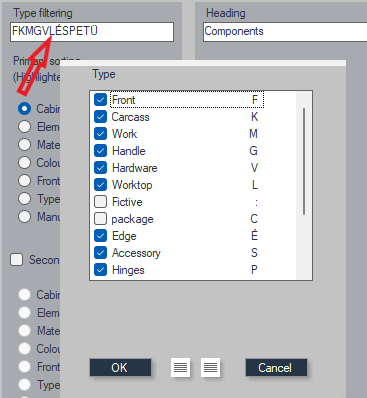Enable the Fictive checkbox
This screenshot has width=367, height=398.
click(100, 202)
